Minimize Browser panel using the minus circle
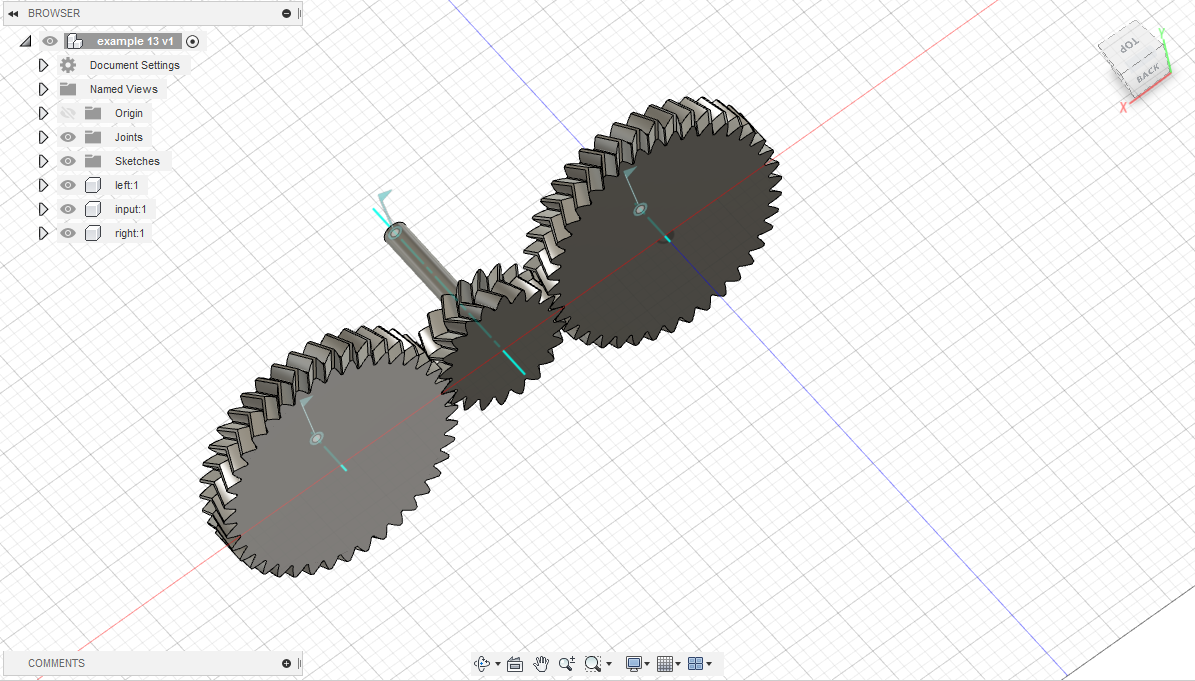Image resolution: width=1195 pixels, height=681 pixels. pos(287,13)
